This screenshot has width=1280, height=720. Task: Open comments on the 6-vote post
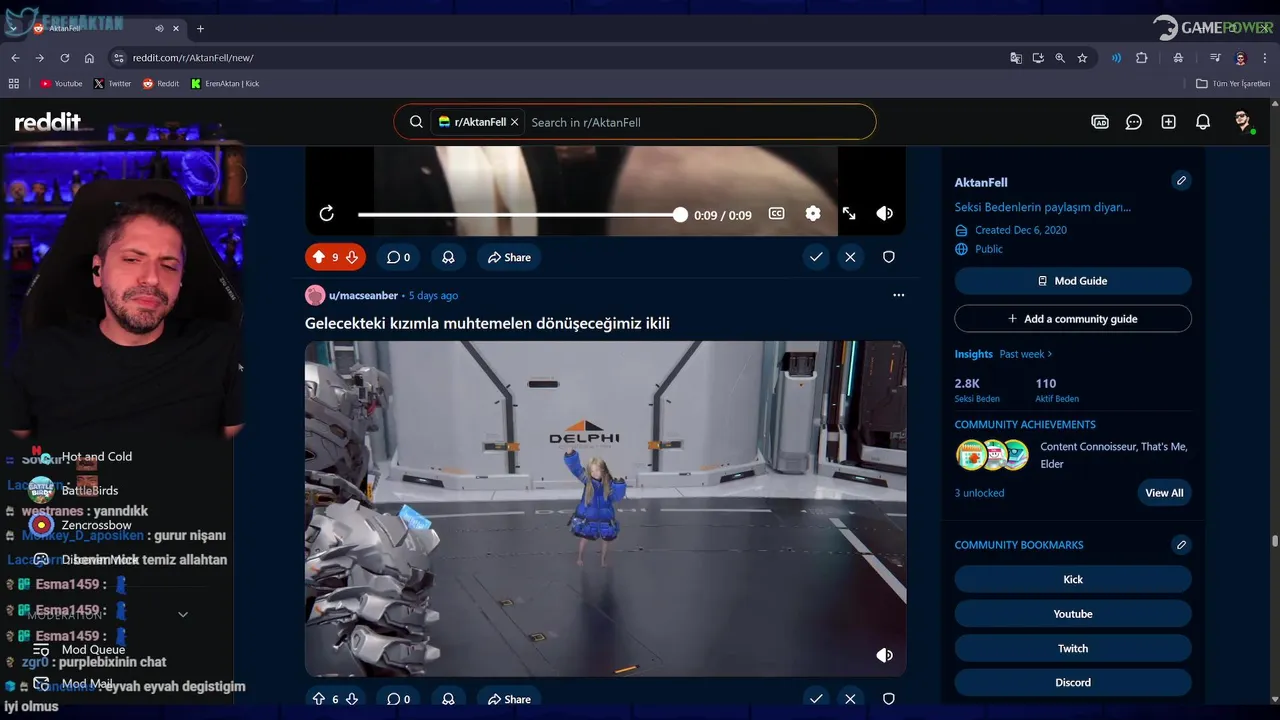point(398,699)
